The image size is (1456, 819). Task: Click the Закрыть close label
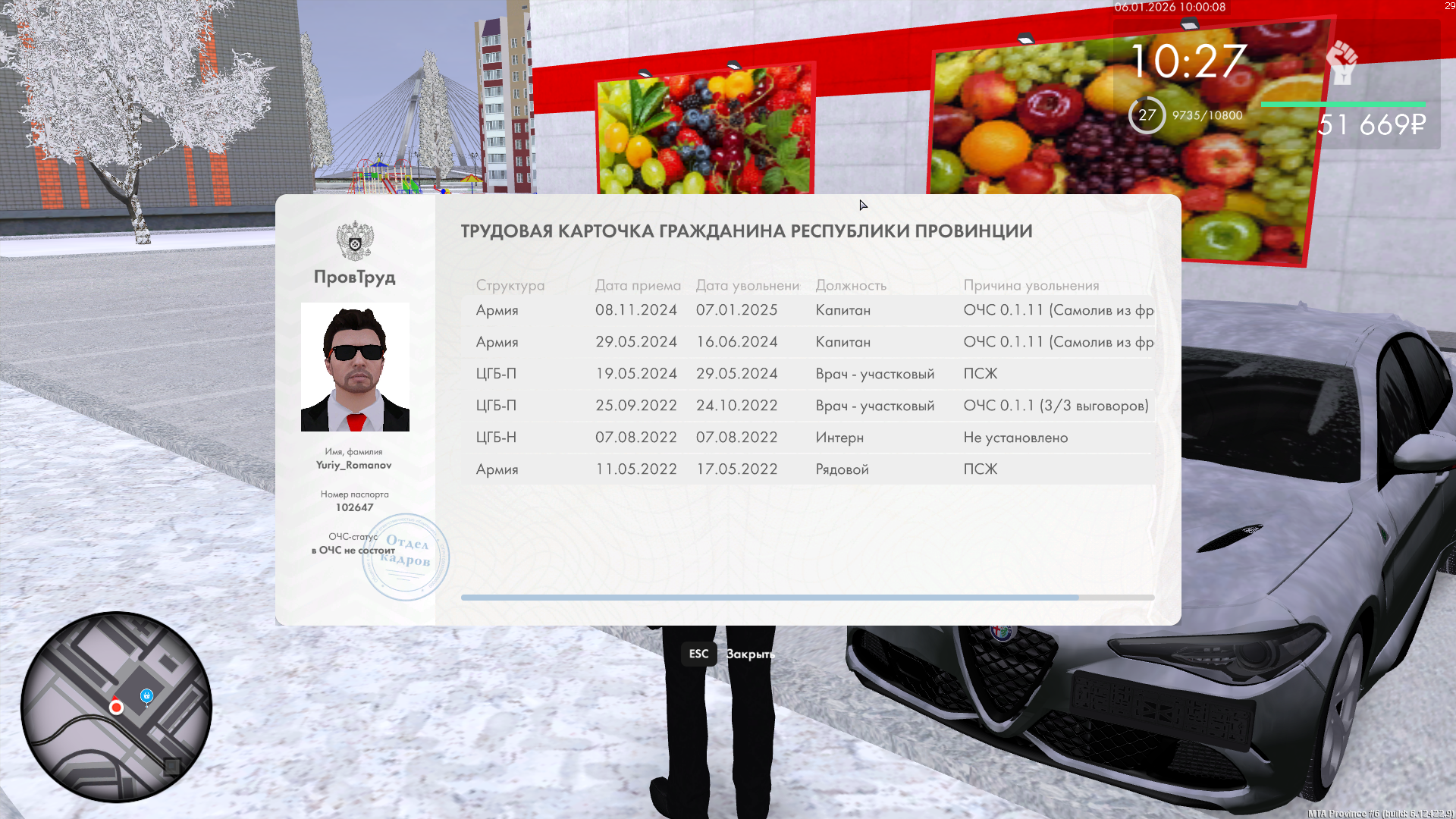(750, 654)
